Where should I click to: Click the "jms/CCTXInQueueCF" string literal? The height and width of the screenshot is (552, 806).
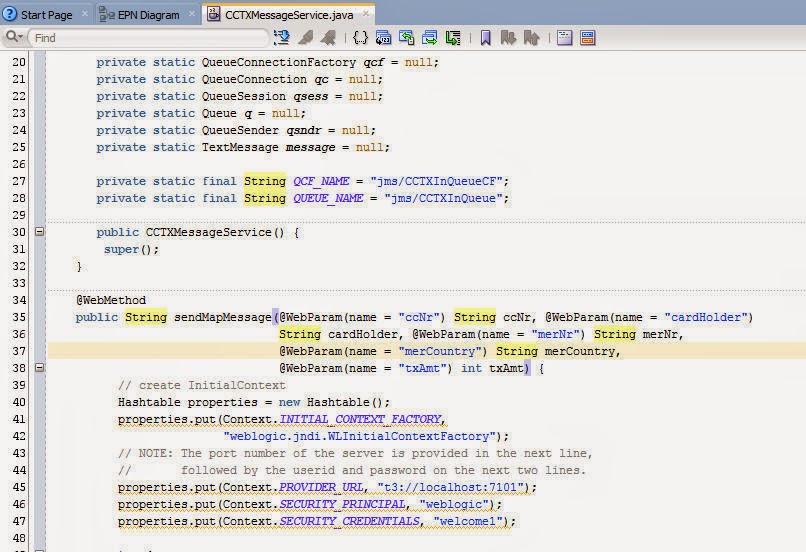[x=436, y=181]
